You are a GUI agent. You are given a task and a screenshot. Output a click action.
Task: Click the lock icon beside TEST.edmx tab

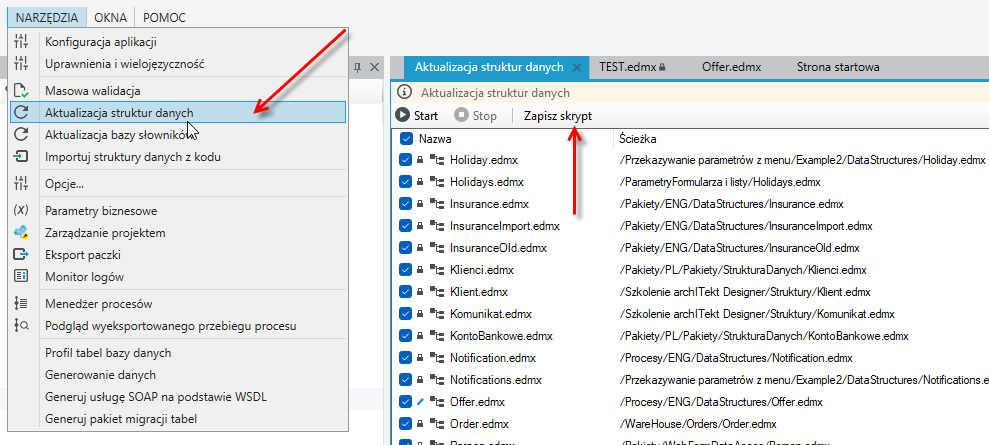tap(662, 67)
